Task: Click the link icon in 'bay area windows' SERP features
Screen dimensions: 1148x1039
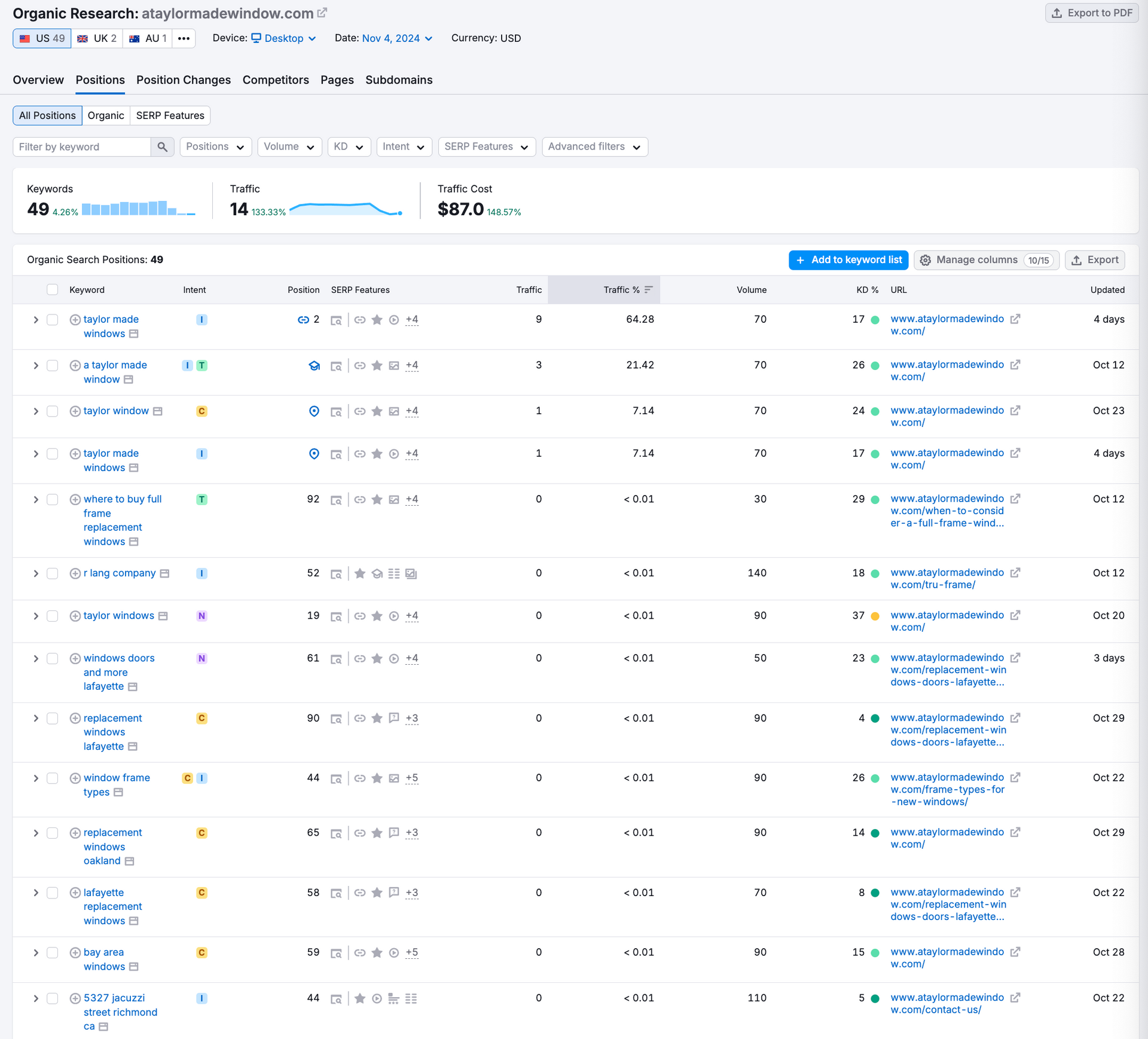Action: coord(360,953)
